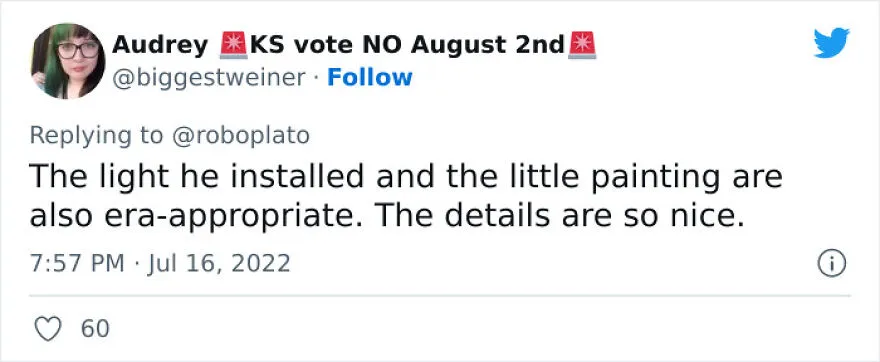This screenshot has width=880, height=362.
Task: Open the @biggestweiner handle
Action: pos(209,78)
